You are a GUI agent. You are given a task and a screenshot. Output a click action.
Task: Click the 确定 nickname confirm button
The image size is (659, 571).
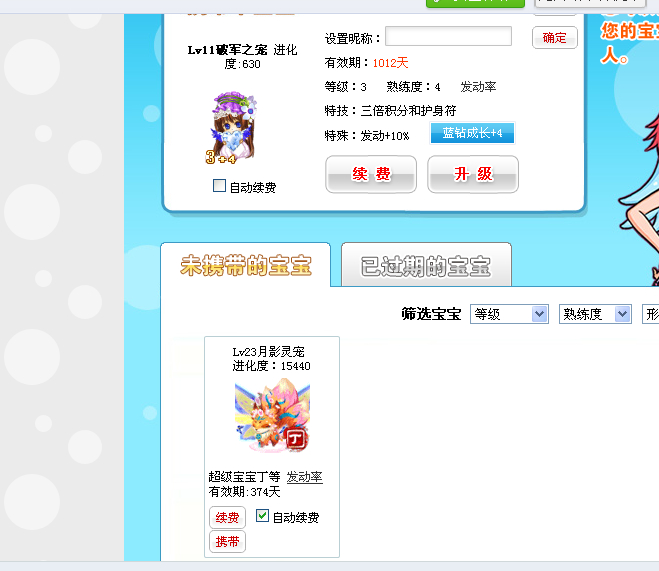(x=554, y=38)
